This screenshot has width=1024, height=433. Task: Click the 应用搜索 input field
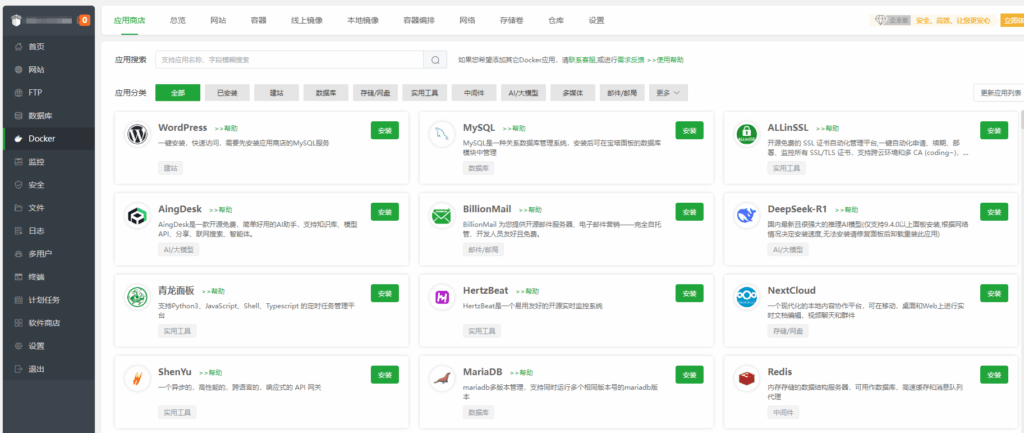coord(289,60)
